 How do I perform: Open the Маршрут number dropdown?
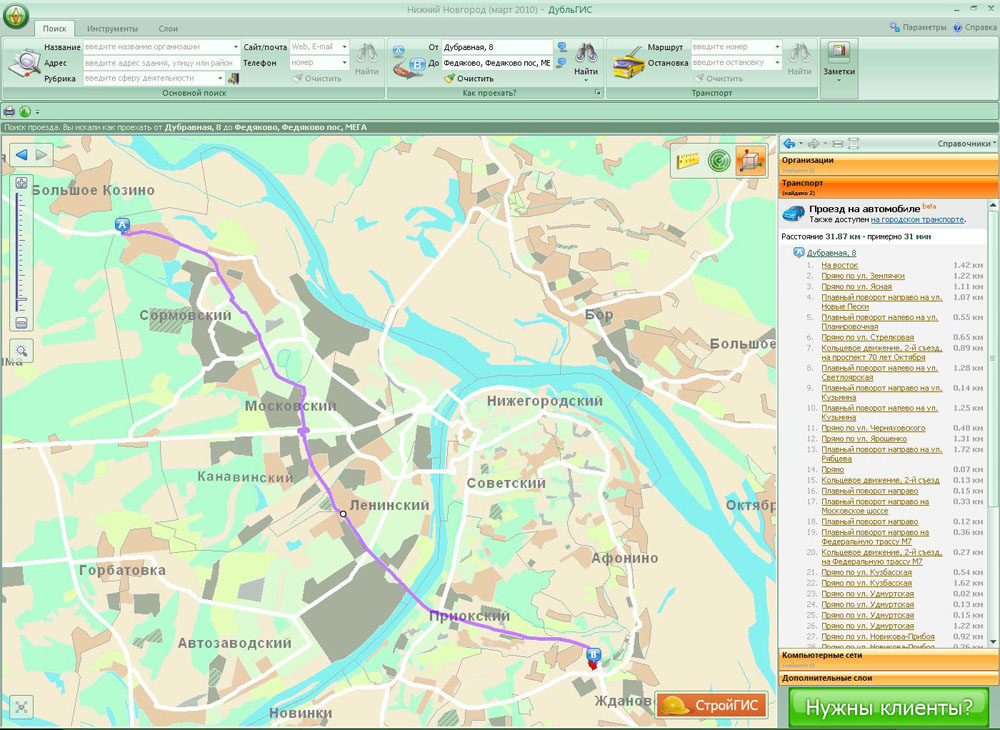(x=777, y=47)
